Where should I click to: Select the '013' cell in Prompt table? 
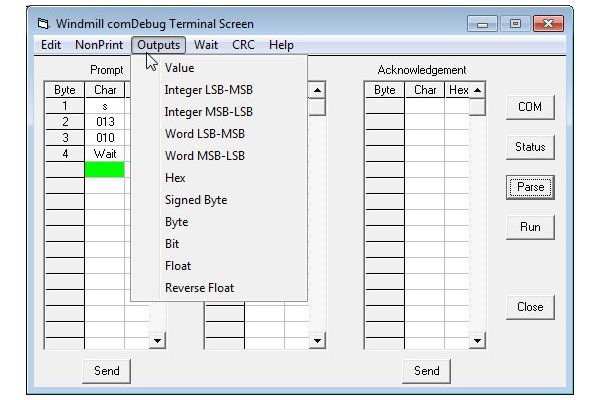tap(104, 122)
